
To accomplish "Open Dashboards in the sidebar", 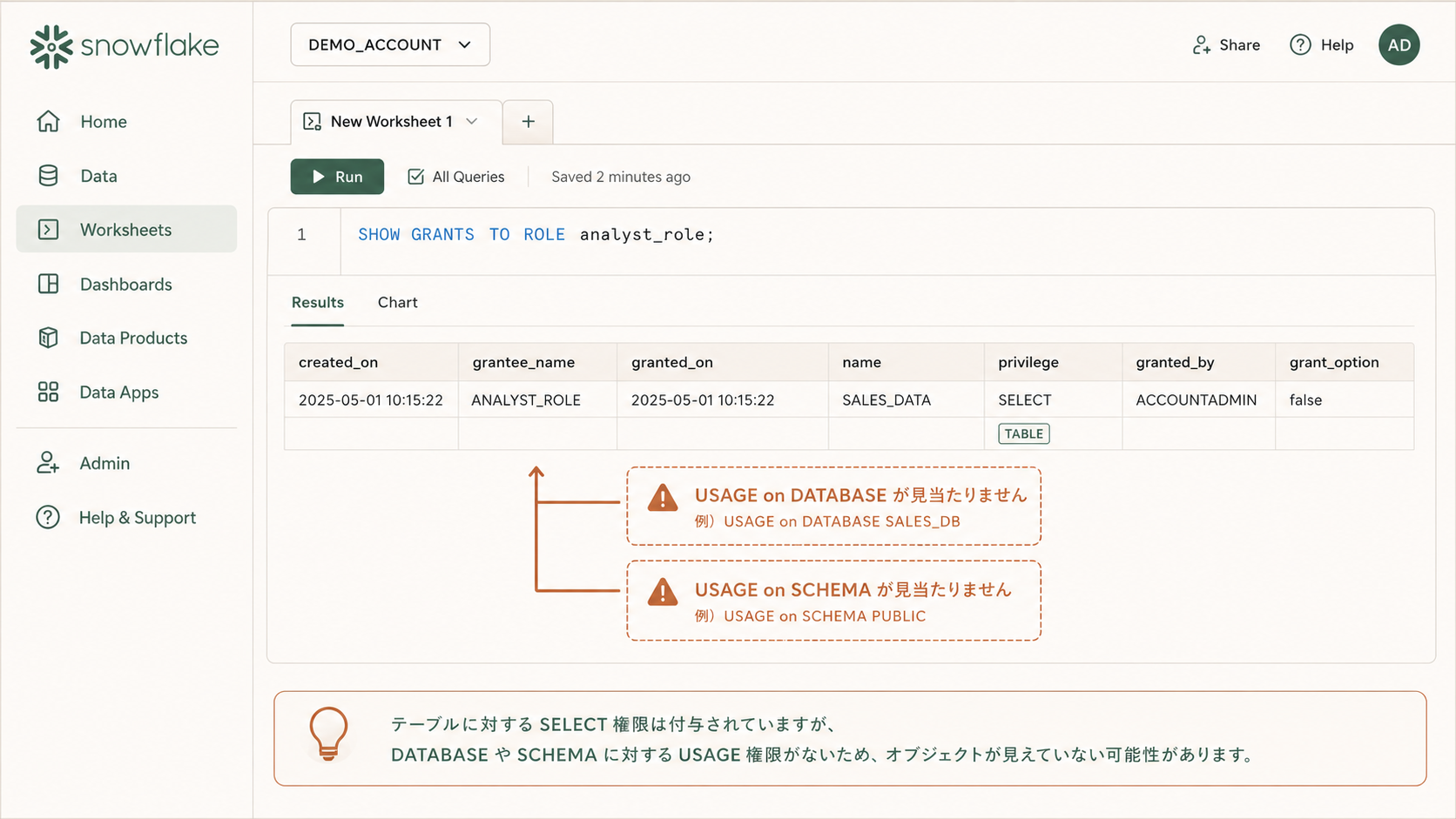I will click(126, 284).
